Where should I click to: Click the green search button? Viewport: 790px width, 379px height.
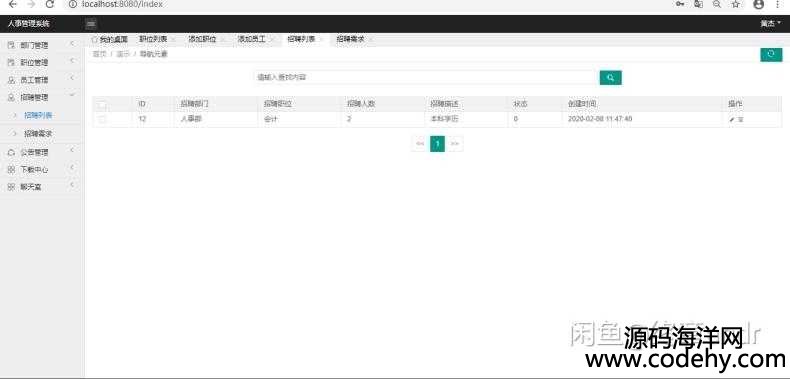(610, 78)
